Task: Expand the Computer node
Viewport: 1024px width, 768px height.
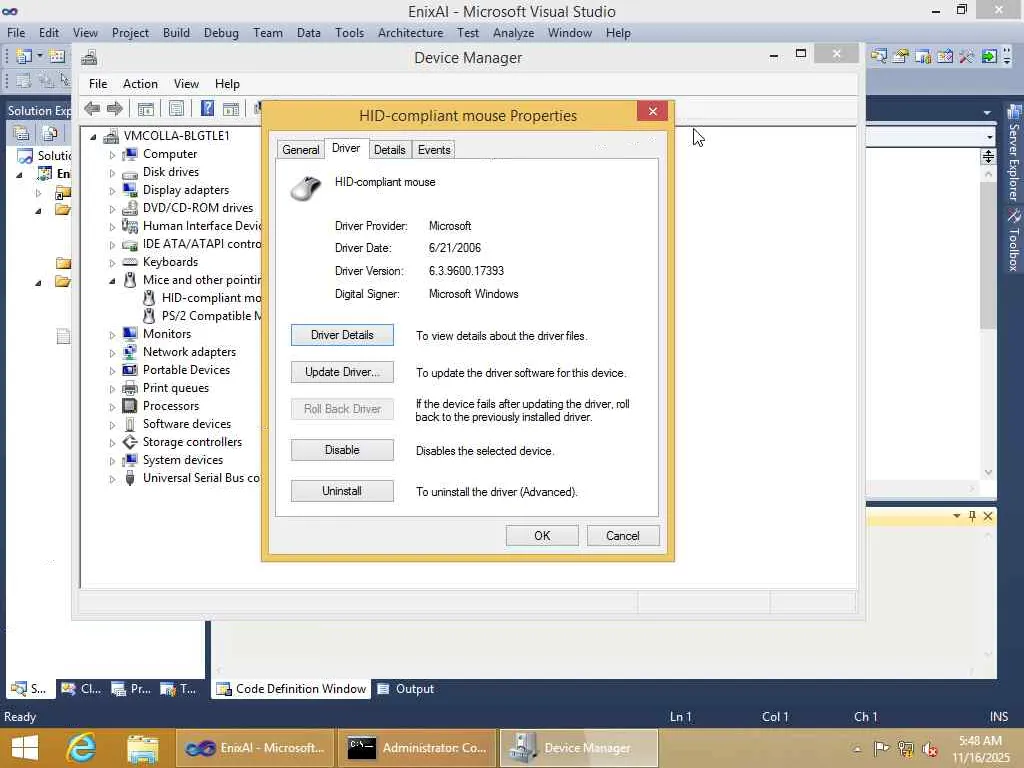Action: pyautogui.click(x=112, y=155)
